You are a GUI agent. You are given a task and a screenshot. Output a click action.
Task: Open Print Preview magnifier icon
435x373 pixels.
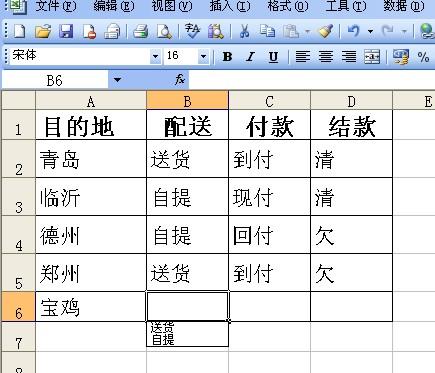(164, 31)
